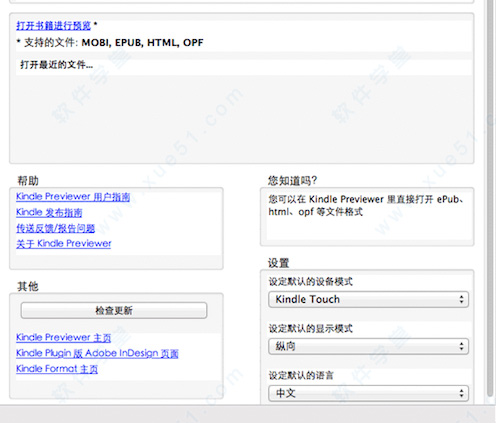
Task: Open Kindle Previewer 用户指南 link
Action: click(x=73, y=197)
